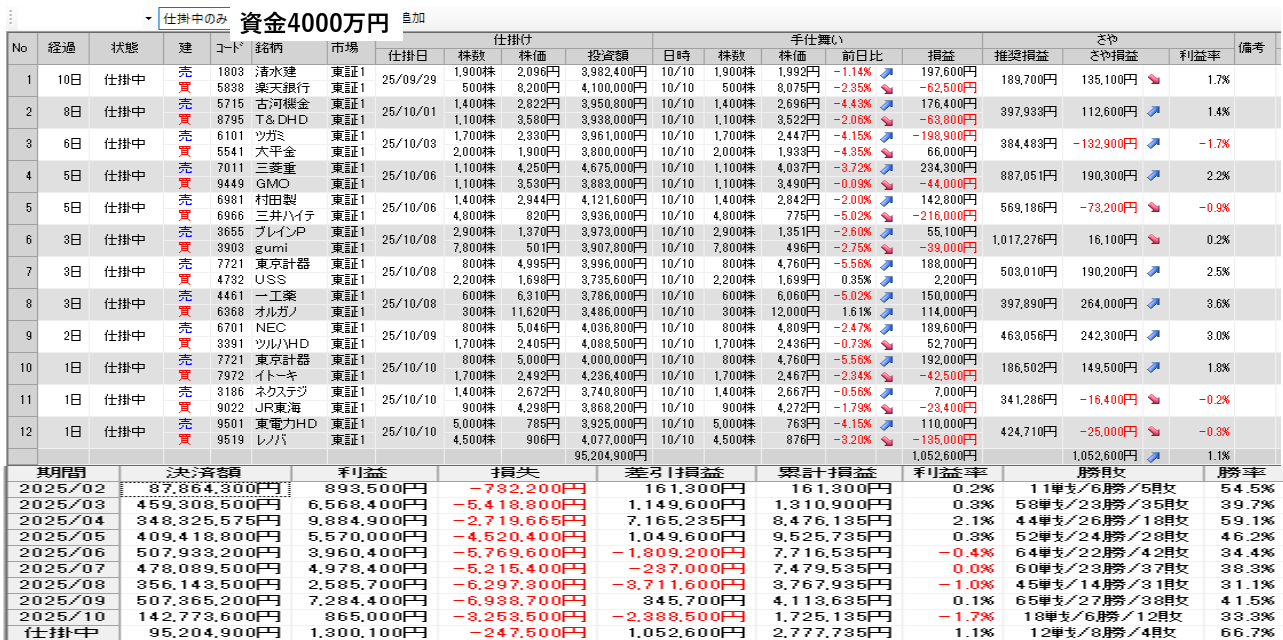Screen dimensions: 1283x640
Task: Open the blank dropdown arrow in top toolbar
Action: tap(148, 19)
